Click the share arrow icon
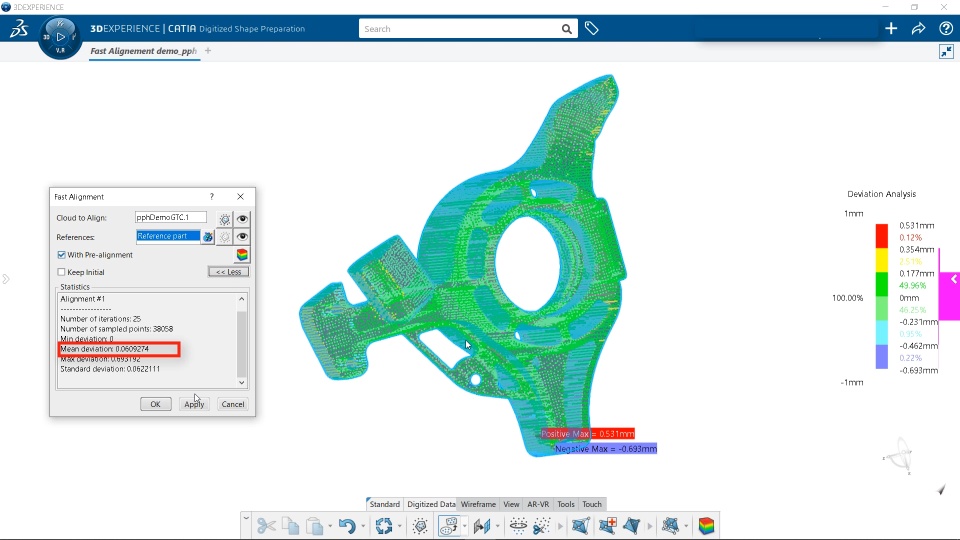 [x=918, y=28]
